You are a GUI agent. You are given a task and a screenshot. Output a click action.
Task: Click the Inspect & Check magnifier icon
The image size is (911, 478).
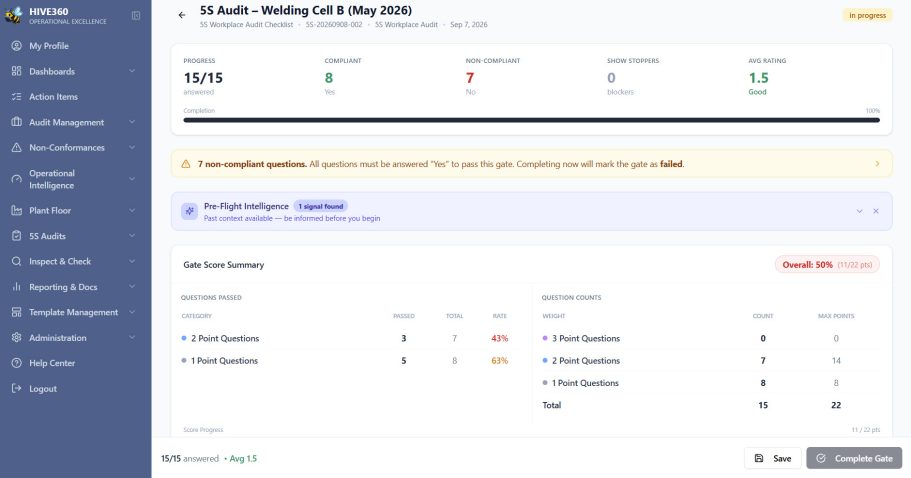click(16, 261)
